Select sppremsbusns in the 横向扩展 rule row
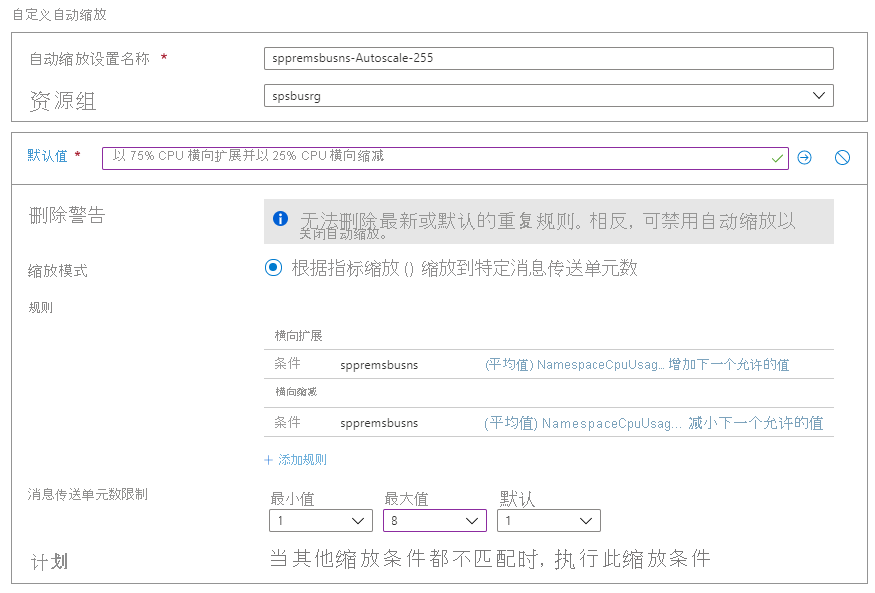 379,365
